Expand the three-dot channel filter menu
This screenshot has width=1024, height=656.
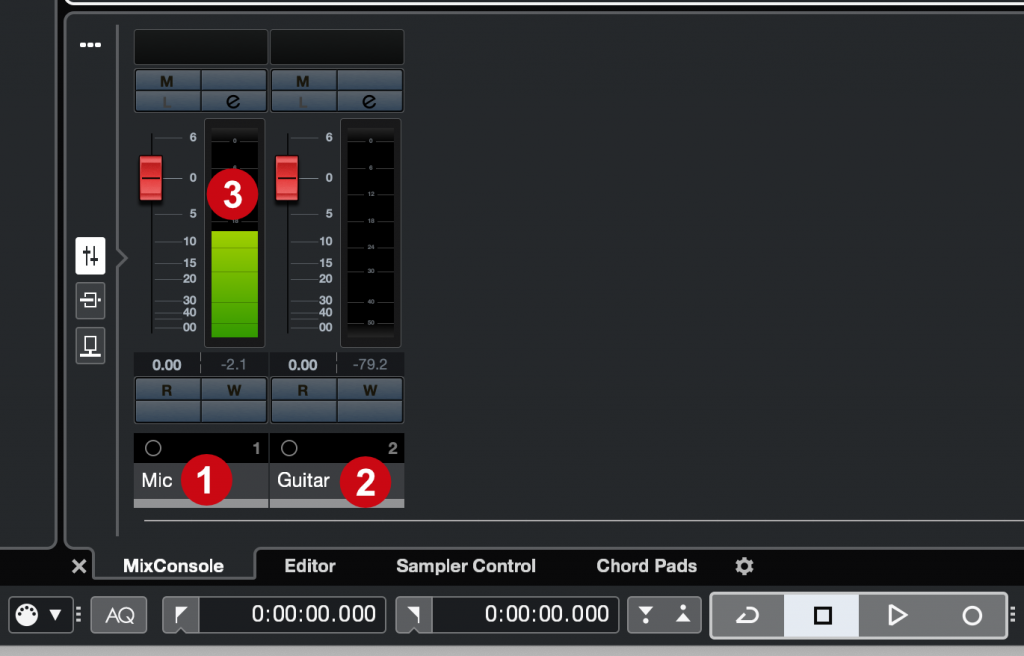click(90, 44)
